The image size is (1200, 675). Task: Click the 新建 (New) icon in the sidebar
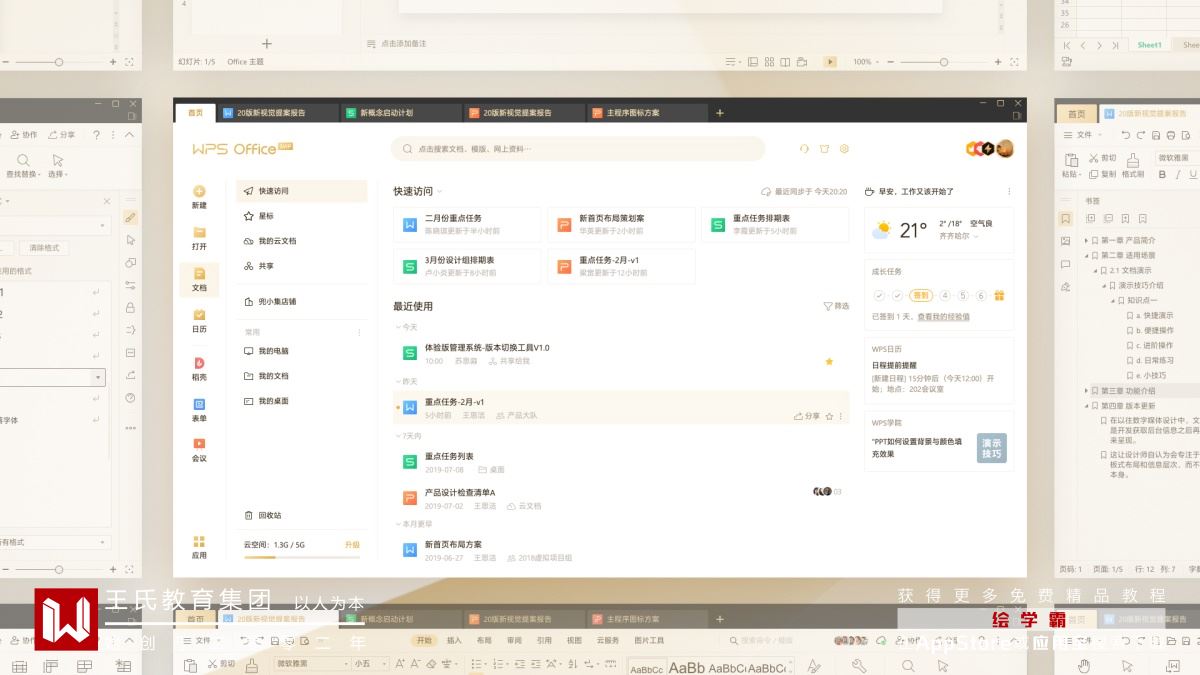click(x=199, y=191)
